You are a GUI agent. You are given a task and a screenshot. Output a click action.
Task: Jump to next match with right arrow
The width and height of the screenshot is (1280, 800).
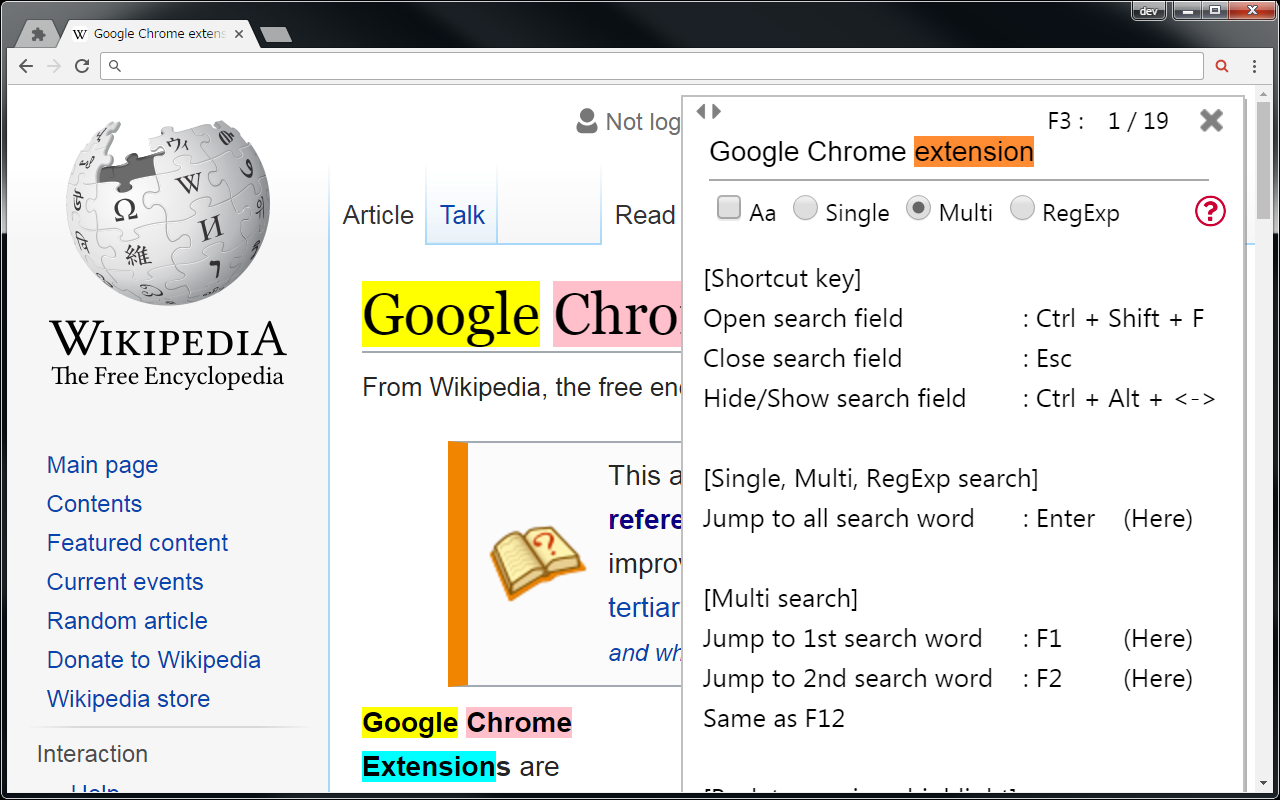click(716, 111)
